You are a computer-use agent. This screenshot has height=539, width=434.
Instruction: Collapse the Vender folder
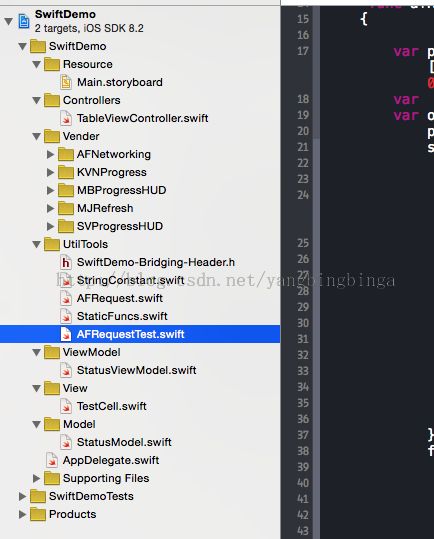[36, 136]
